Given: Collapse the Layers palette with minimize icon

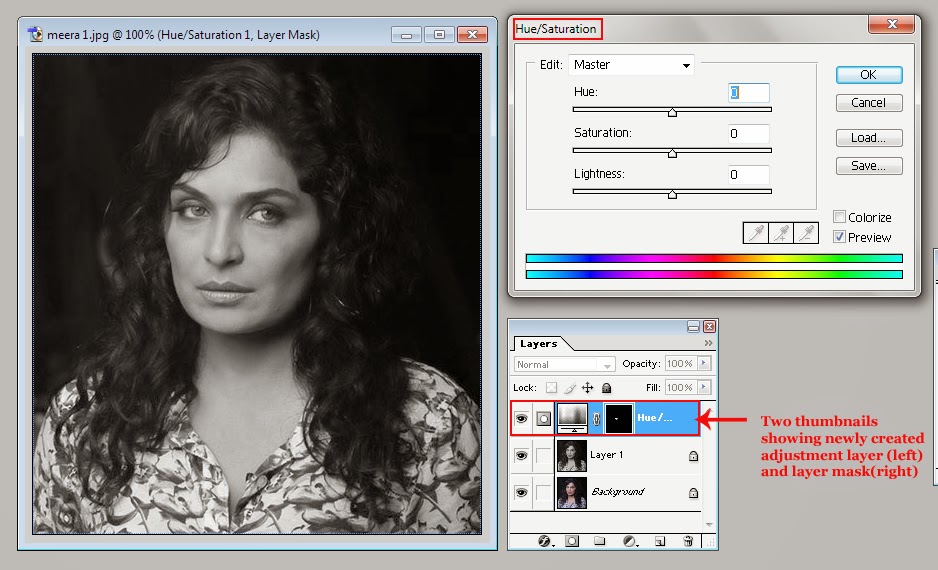Looking at the screenshot, I should (x=693, y=327).
